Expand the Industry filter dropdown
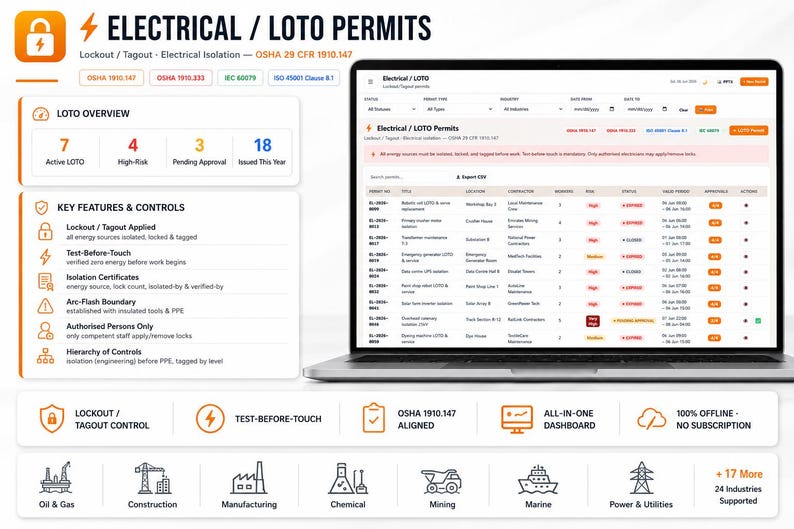Viewport: 794px width, 529px height. point(532,109)
